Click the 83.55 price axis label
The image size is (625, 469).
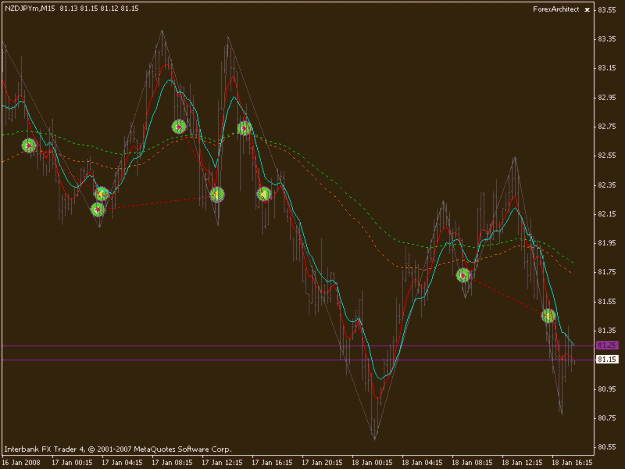tap(607, 10)
